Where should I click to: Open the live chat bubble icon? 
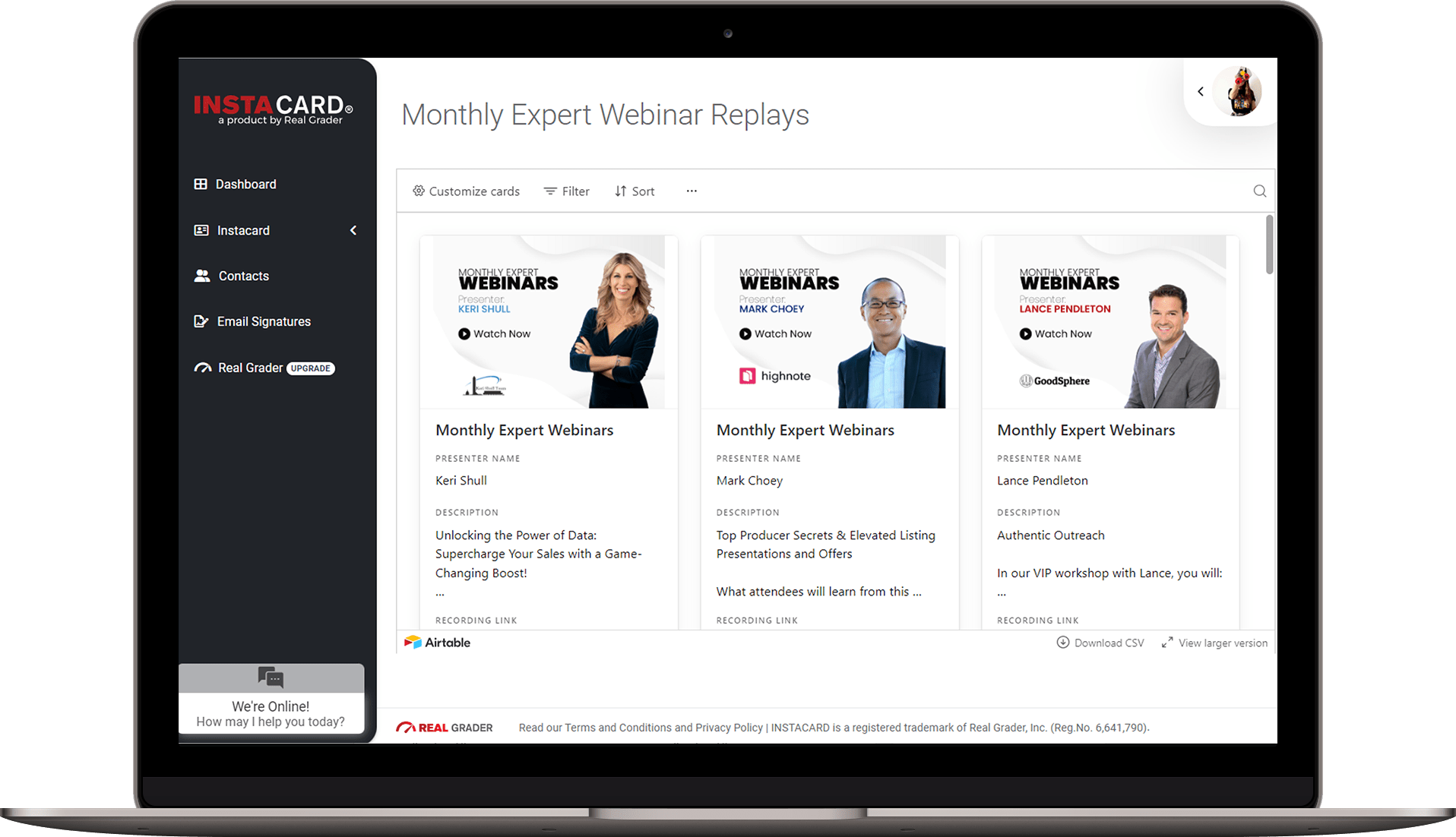(271, 677)
